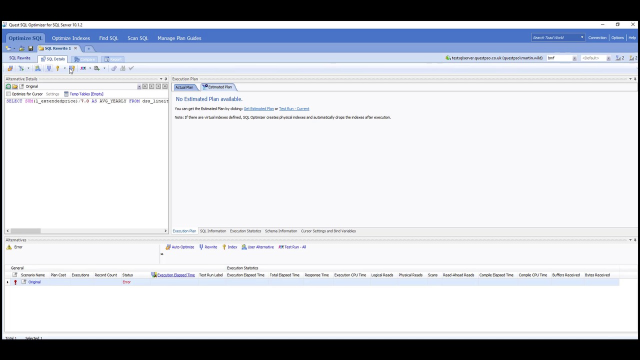Screen dimensions: 640x360
Task: Select the Schema Information bottom tab
Action: coord(281,231)
